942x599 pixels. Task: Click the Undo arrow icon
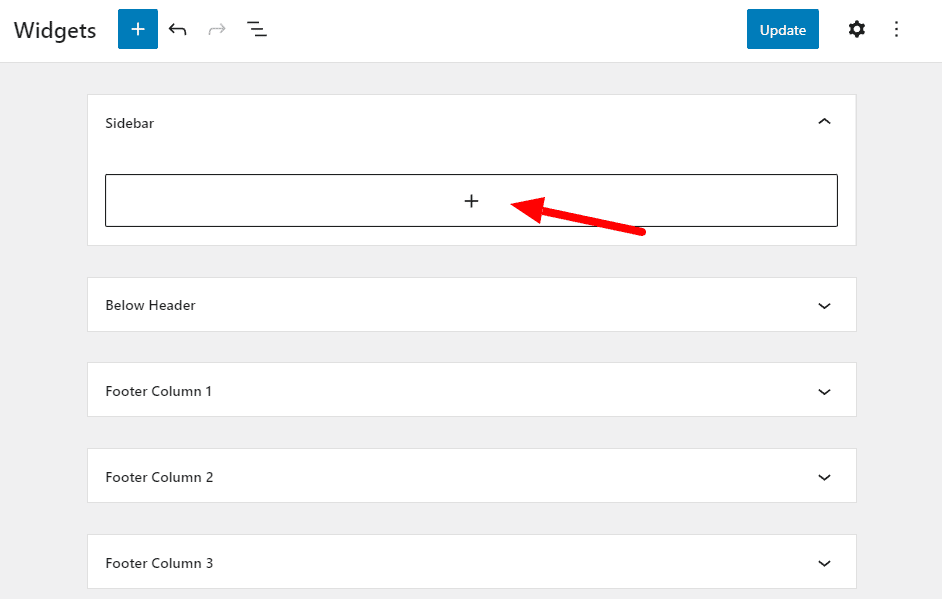[x=177, y=29]
